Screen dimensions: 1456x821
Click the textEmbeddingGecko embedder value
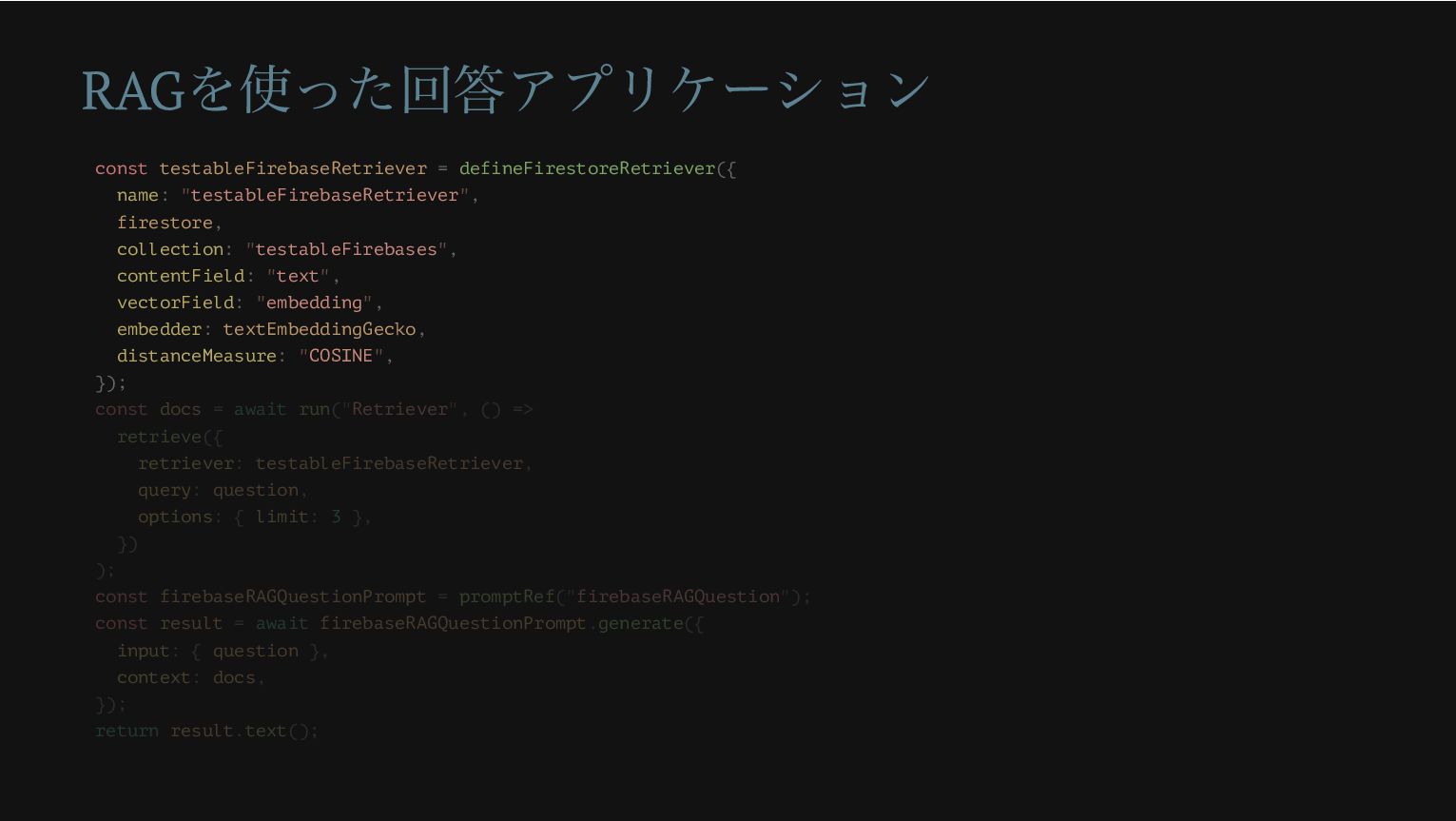coord(320,329)
